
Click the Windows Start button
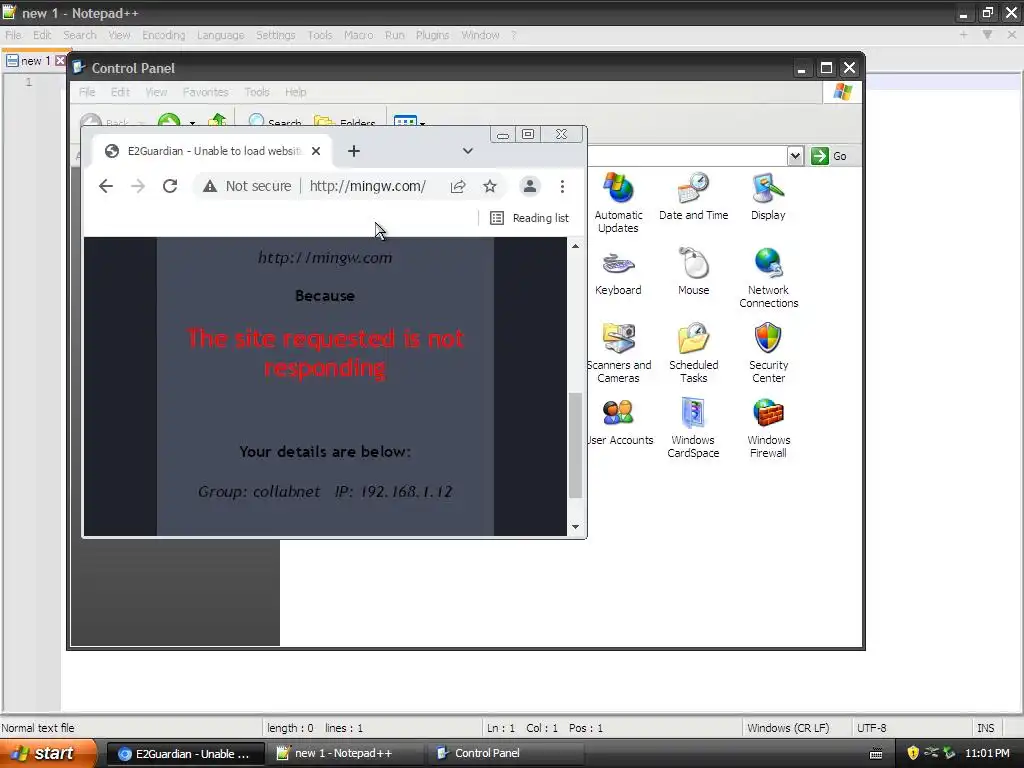pyautogui.click(x=48, y=753)
